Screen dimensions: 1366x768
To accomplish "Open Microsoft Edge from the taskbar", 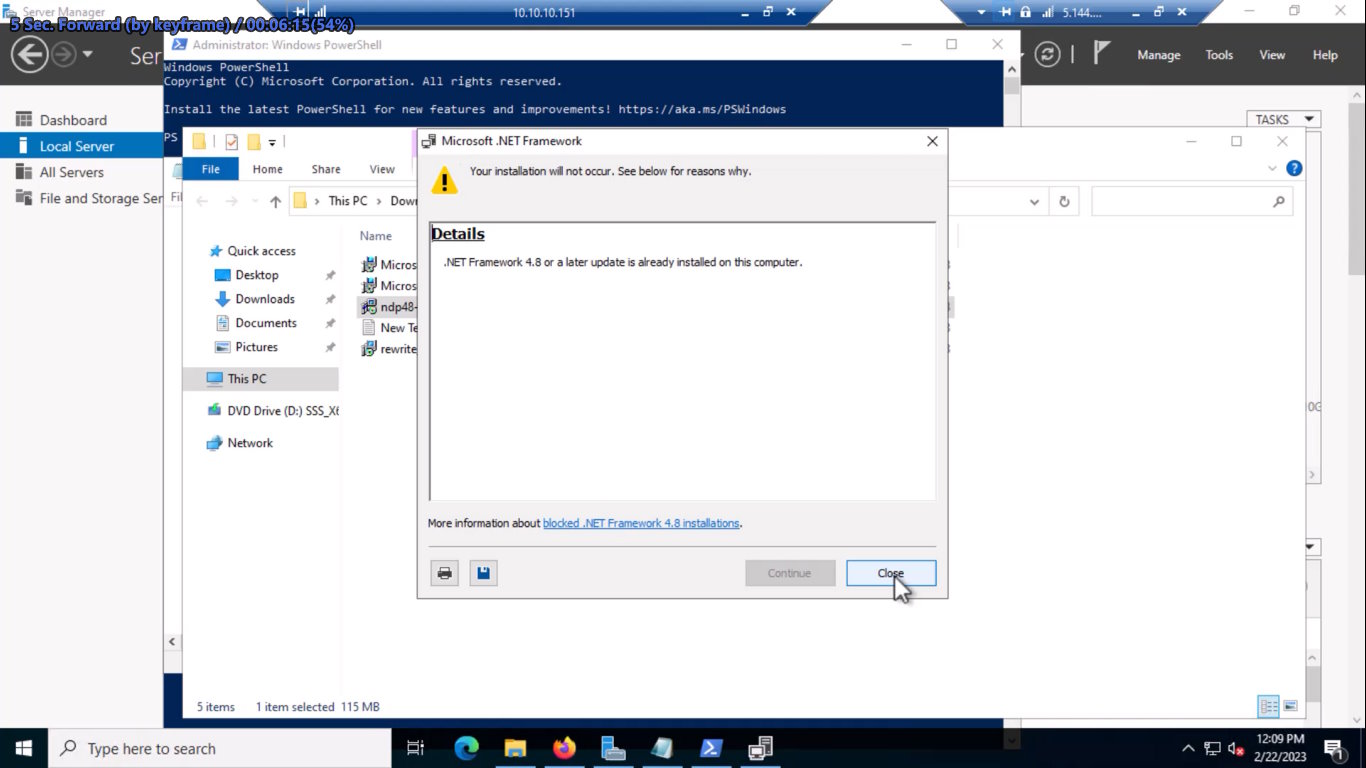I will tap(466, 748).
